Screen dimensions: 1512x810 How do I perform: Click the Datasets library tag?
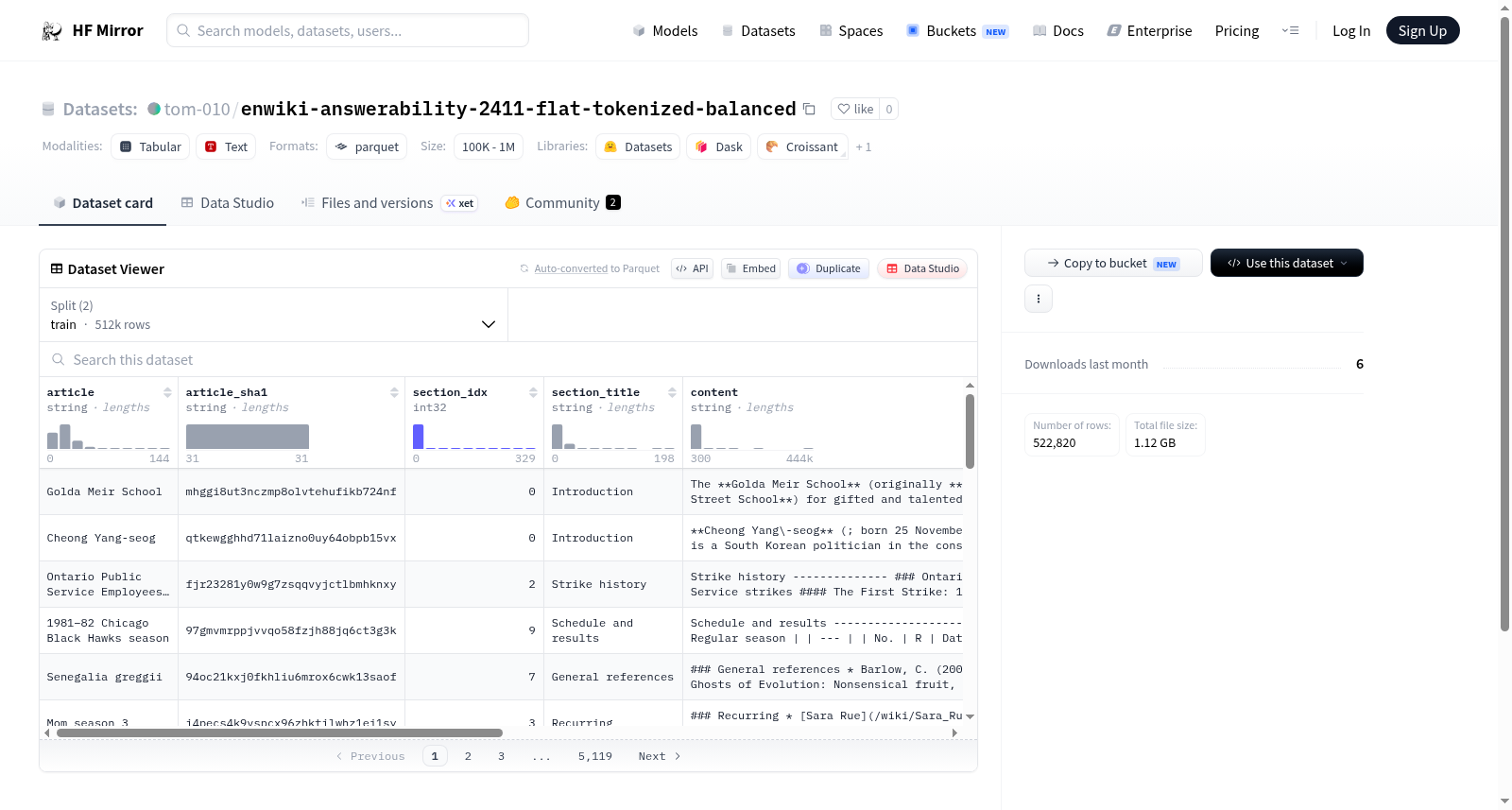click(638, 146)
